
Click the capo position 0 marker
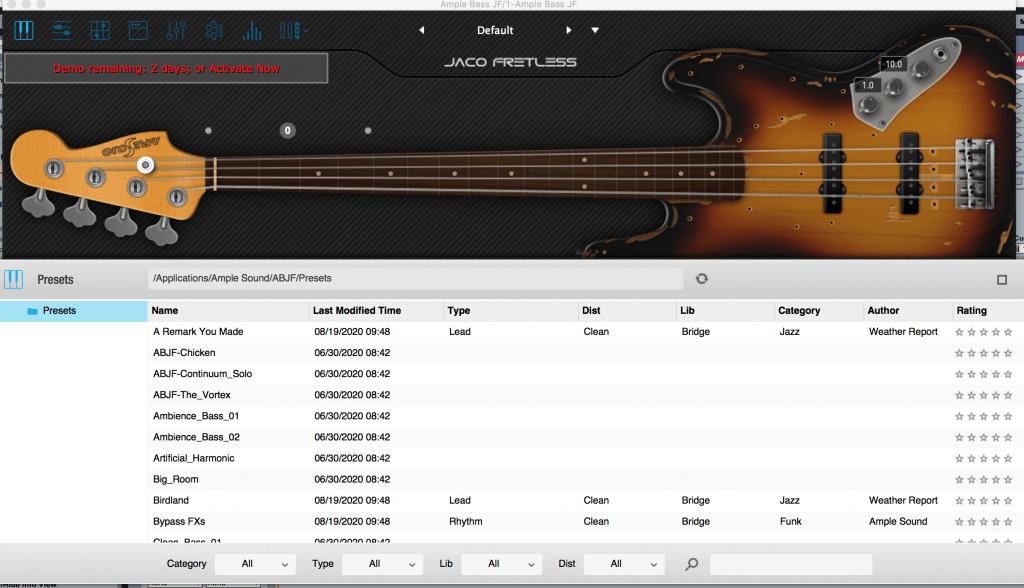coord(287,130)
